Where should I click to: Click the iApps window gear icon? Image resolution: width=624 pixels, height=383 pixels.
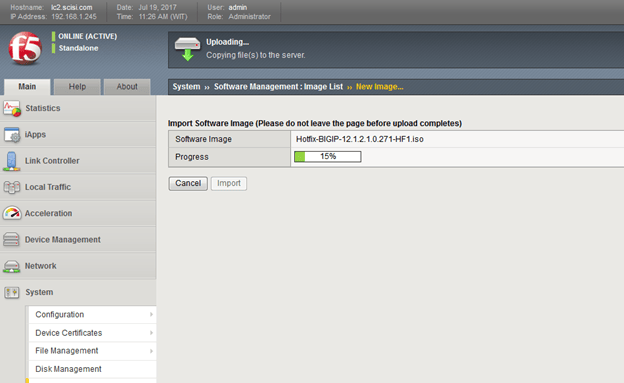click(12, 135)
